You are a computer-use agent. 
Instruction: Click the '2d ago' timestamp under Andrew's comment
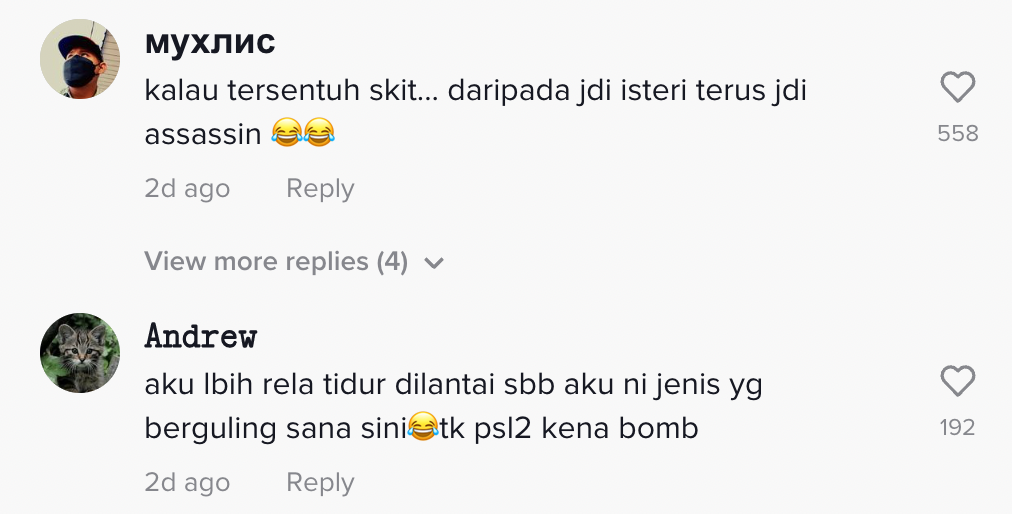pos(187,482)
